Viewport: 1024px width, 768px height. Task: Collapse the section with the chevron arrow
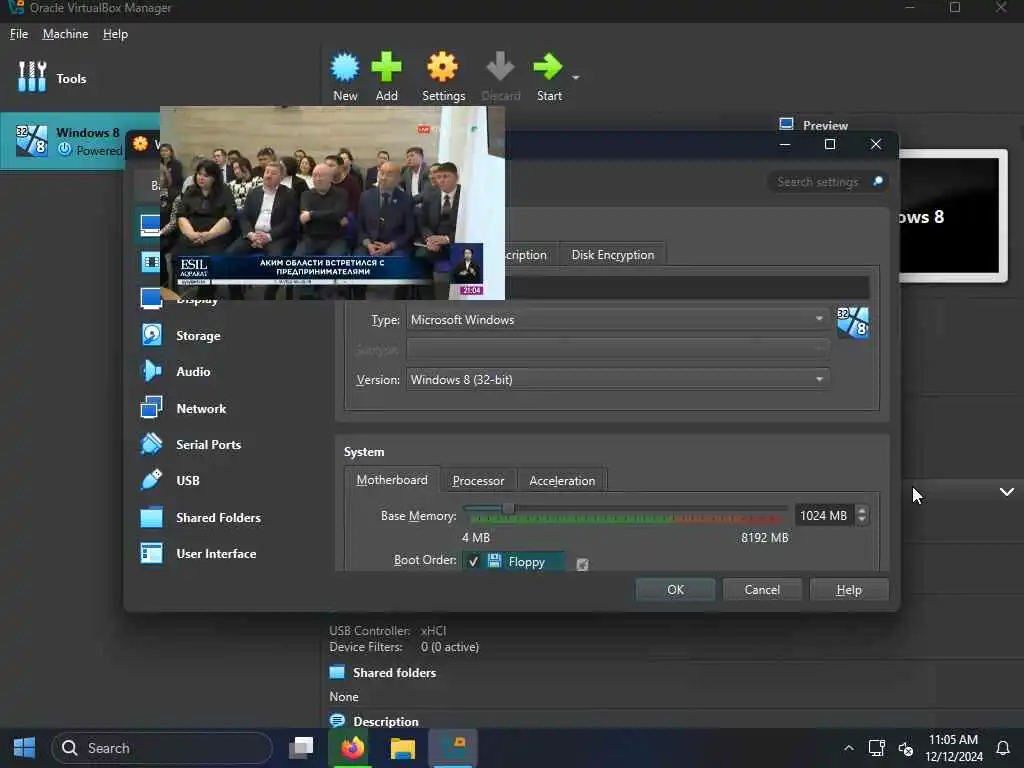[1006, 492]
